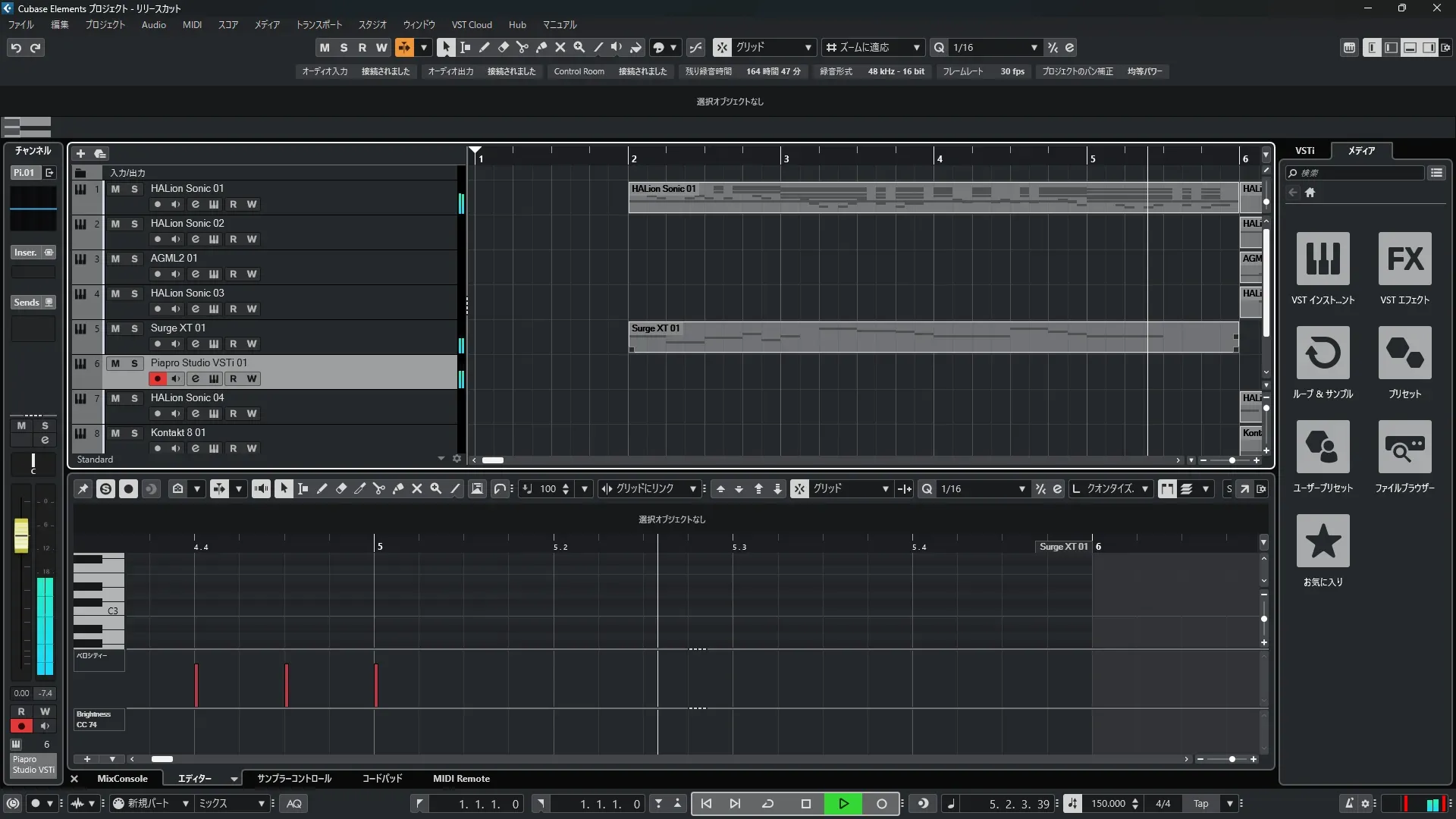Click the Tap tempo button
Screen dimensions: 1456x819
(x=1200, y=804)
